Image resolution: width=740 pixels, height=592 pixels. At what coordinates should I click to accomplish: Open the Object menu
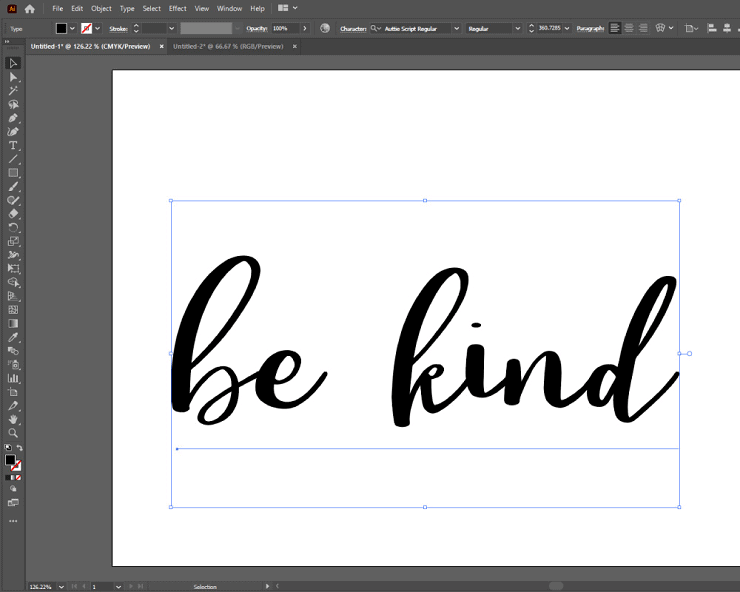pos(101,8)
